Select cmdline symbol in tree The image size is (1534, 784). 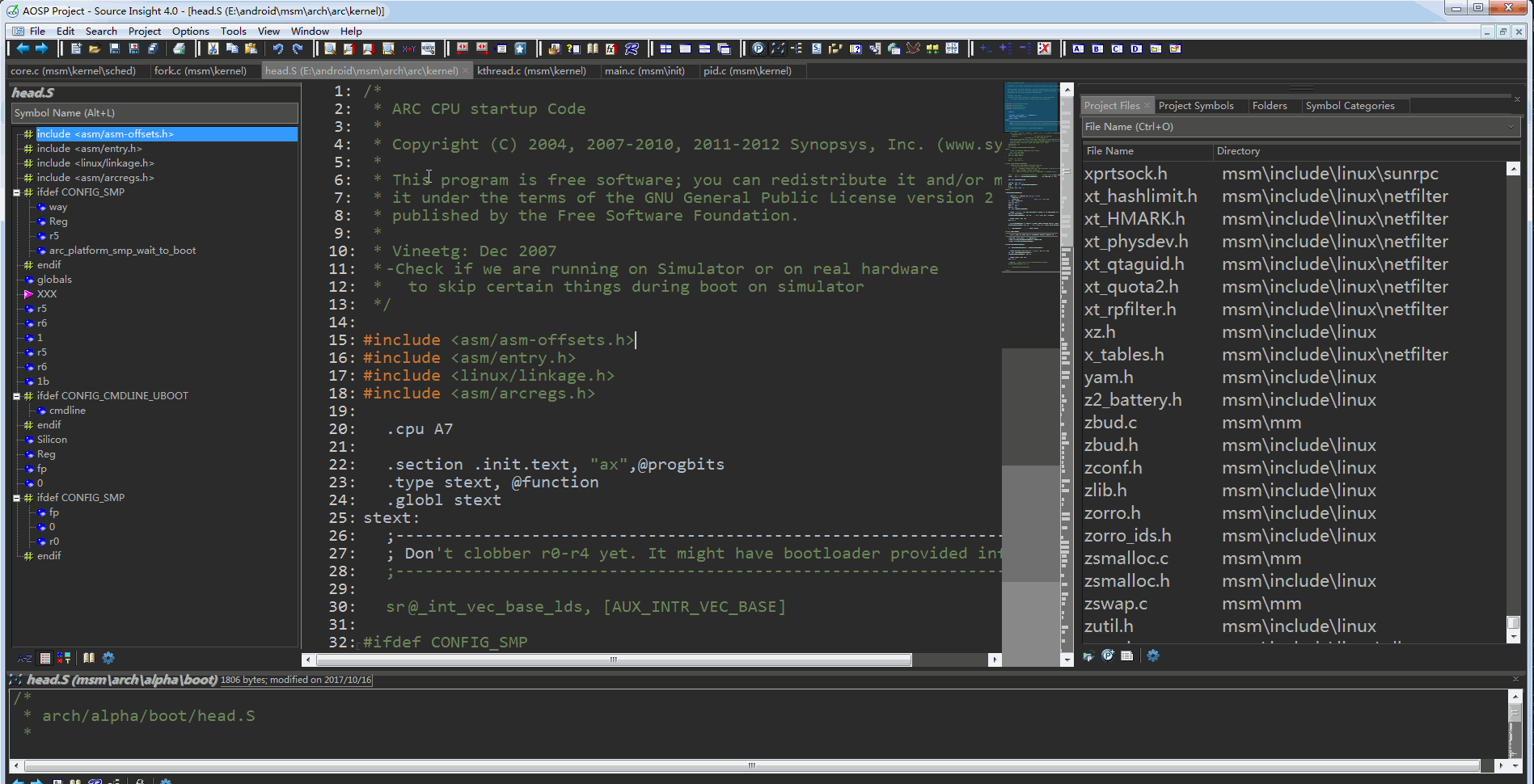tap(67, 411)
